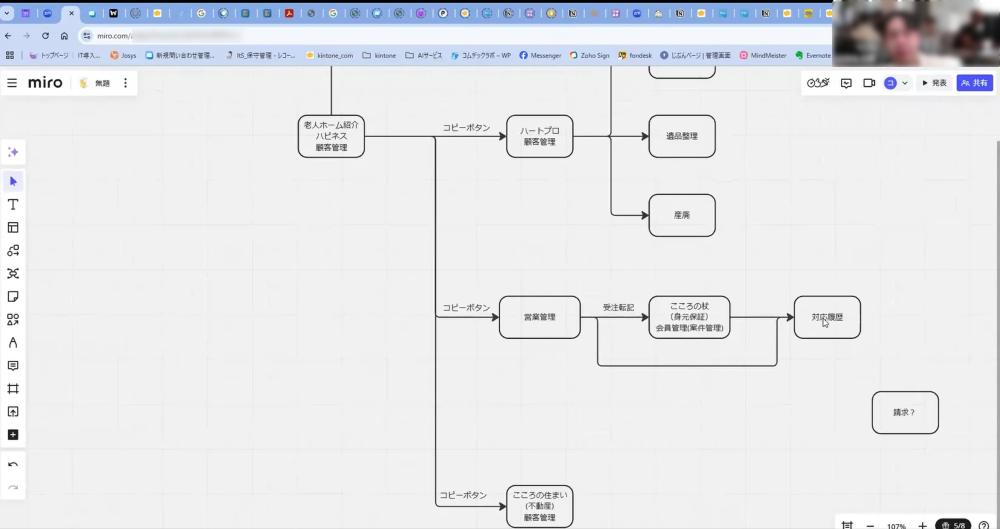Viewport: 1000px width, 529px height.
Task: Click the miro logo
Action: click(x=45, y=83)
